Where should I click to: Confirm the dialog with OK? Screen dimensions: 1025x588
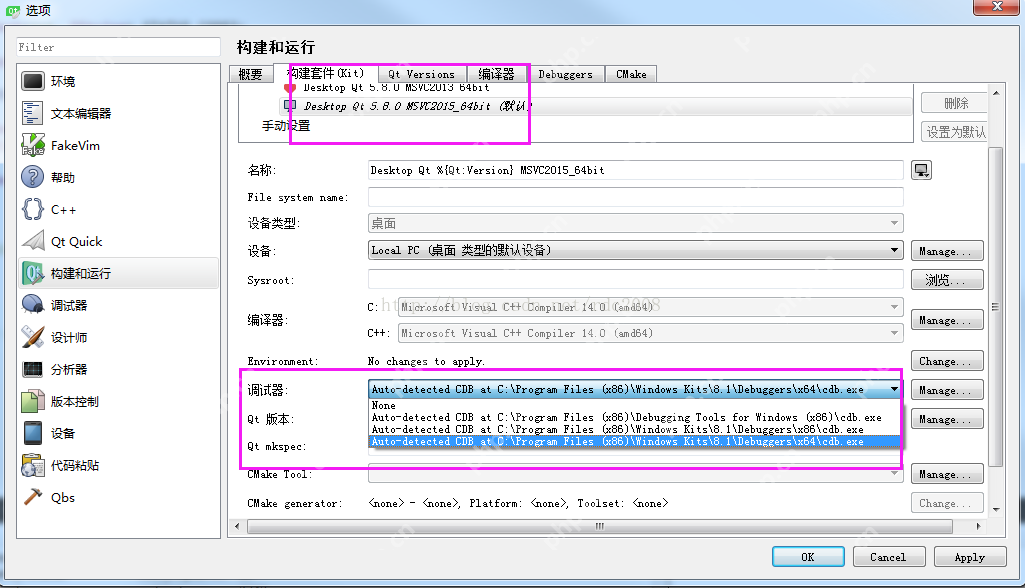[x=808, y=557]
